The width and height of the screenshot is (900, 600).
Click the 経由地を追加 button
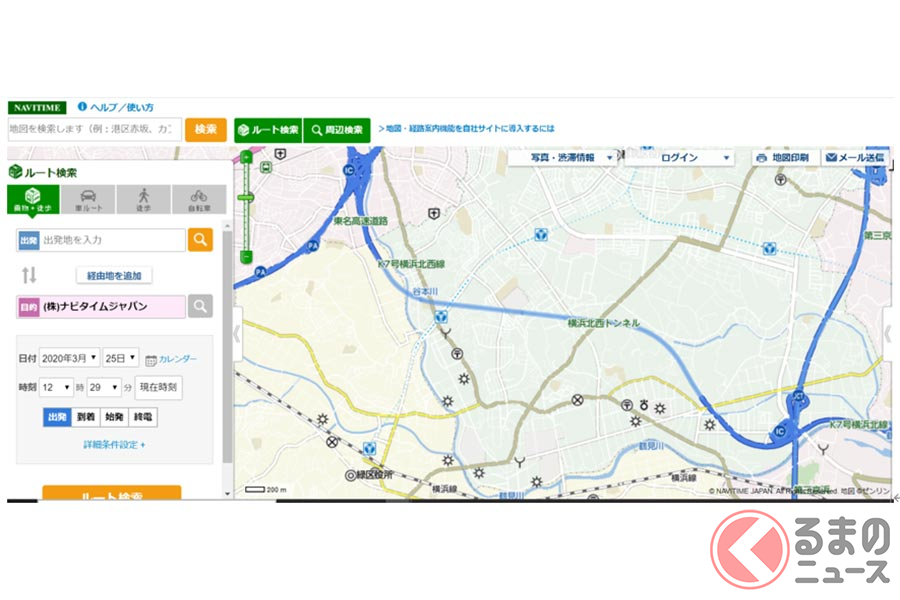[114, 276]
